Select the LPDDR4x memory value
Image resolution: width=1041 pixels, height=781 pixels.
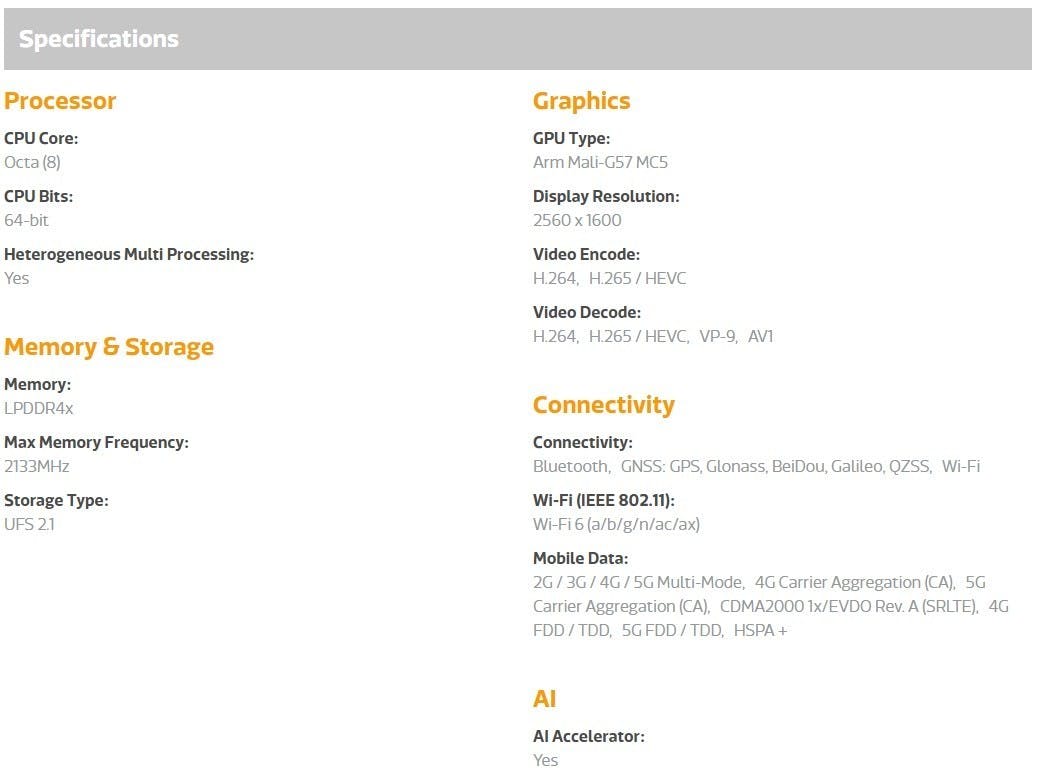click(39, 408)
